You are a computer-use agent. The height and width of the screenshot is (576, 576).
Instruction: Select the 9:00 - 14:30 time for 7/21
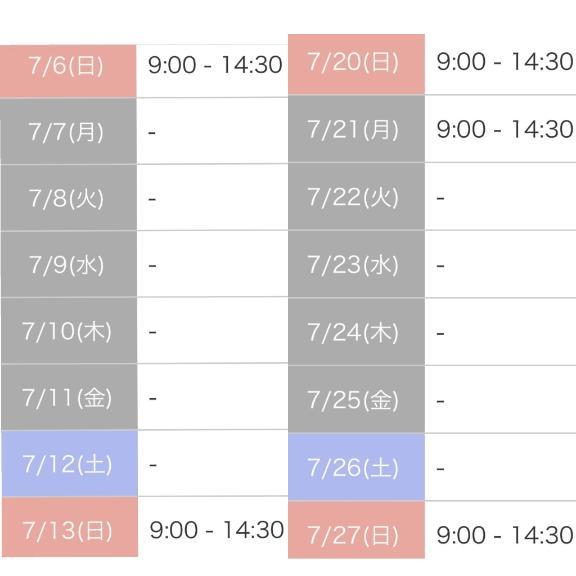coord(505,129)
